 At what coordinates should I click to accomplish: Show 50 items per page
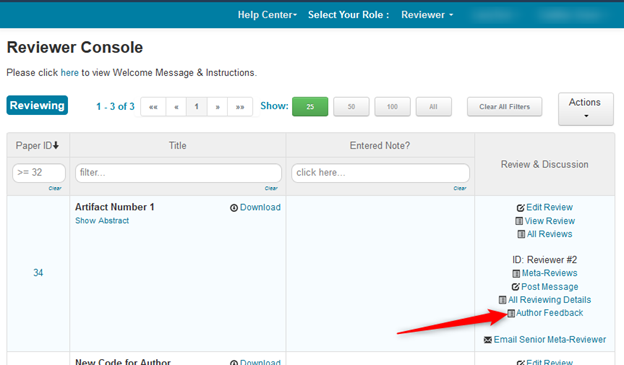point(351,107)
